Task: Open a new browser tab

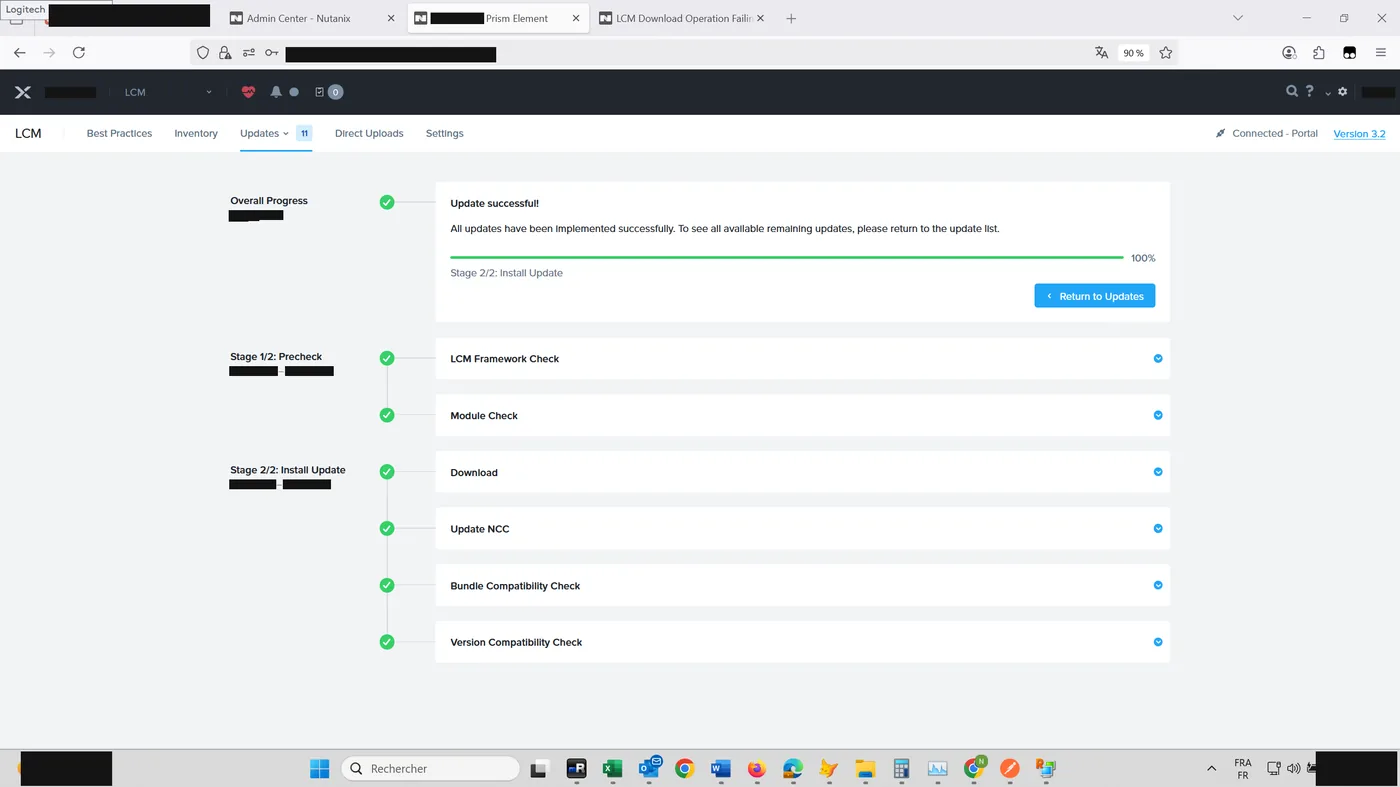Action: (791, 18)
